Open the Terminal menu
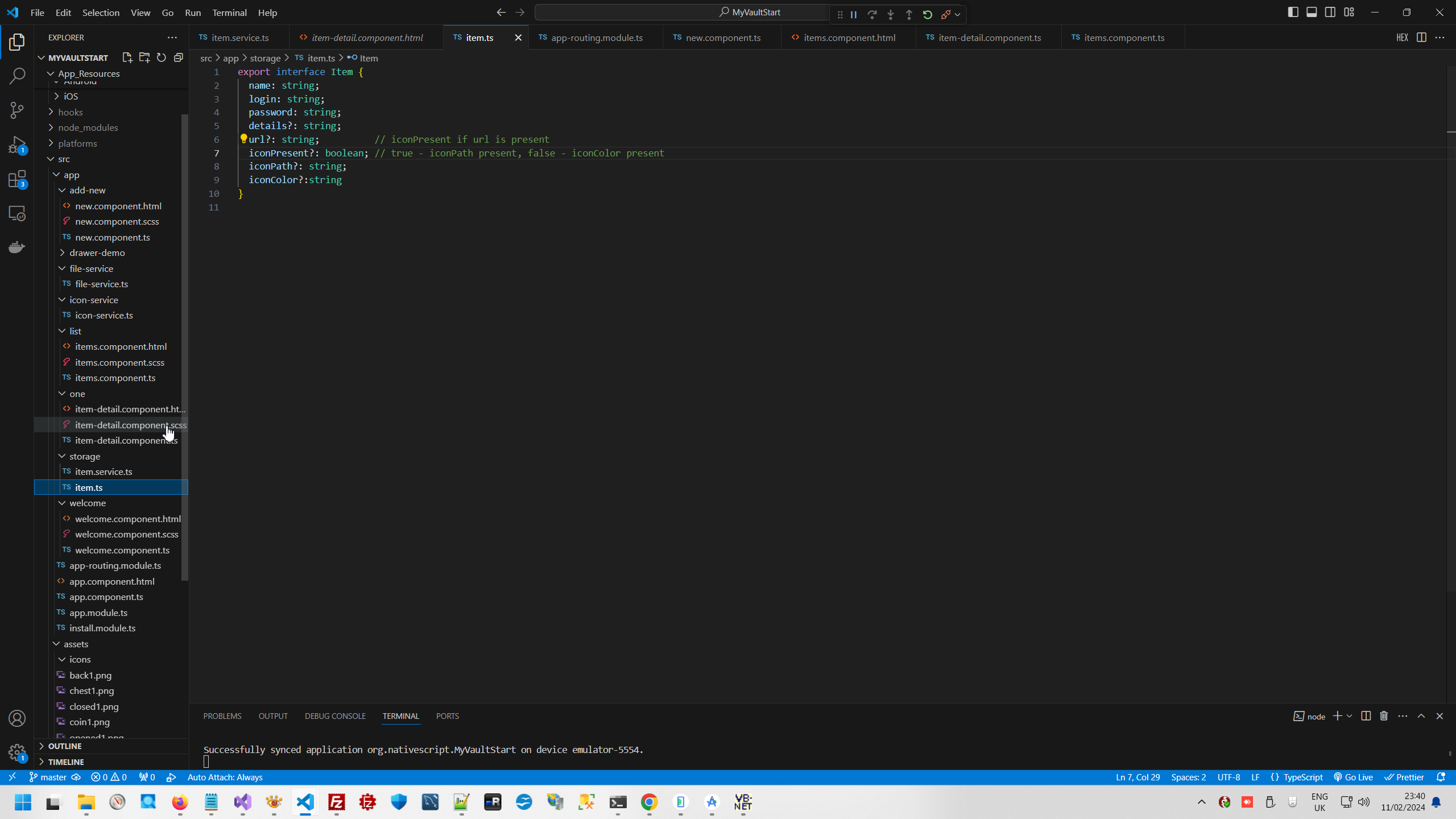The width and height of the screenshot is (1456, 819). [x=229, y=13]
